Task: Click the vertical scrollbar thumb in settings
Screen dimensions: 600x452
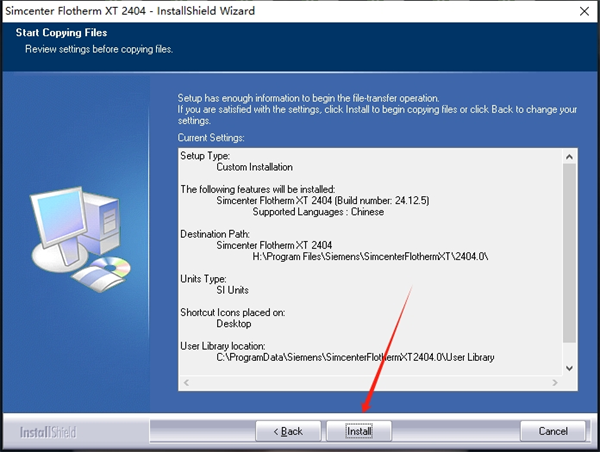Action: pos(569,253)
